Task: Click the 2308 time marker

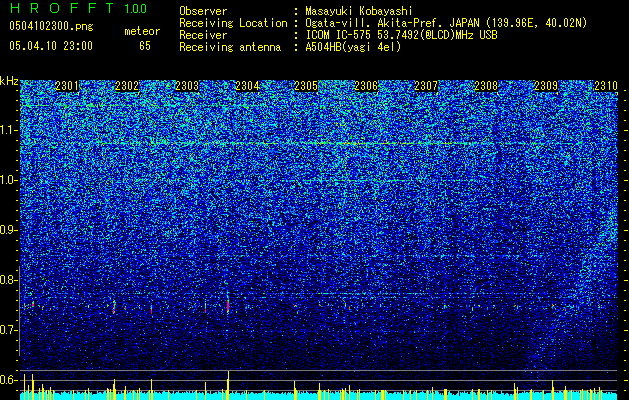Action: [486, 86]
